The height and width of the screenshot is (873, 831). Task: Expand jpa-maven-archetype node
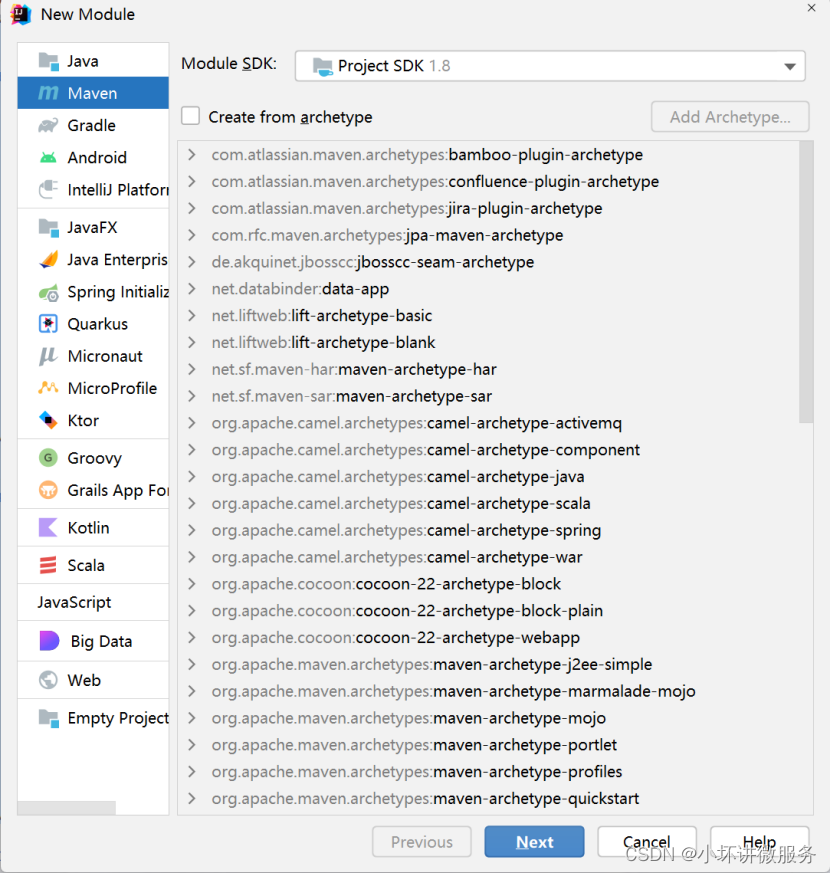(192, 235)
